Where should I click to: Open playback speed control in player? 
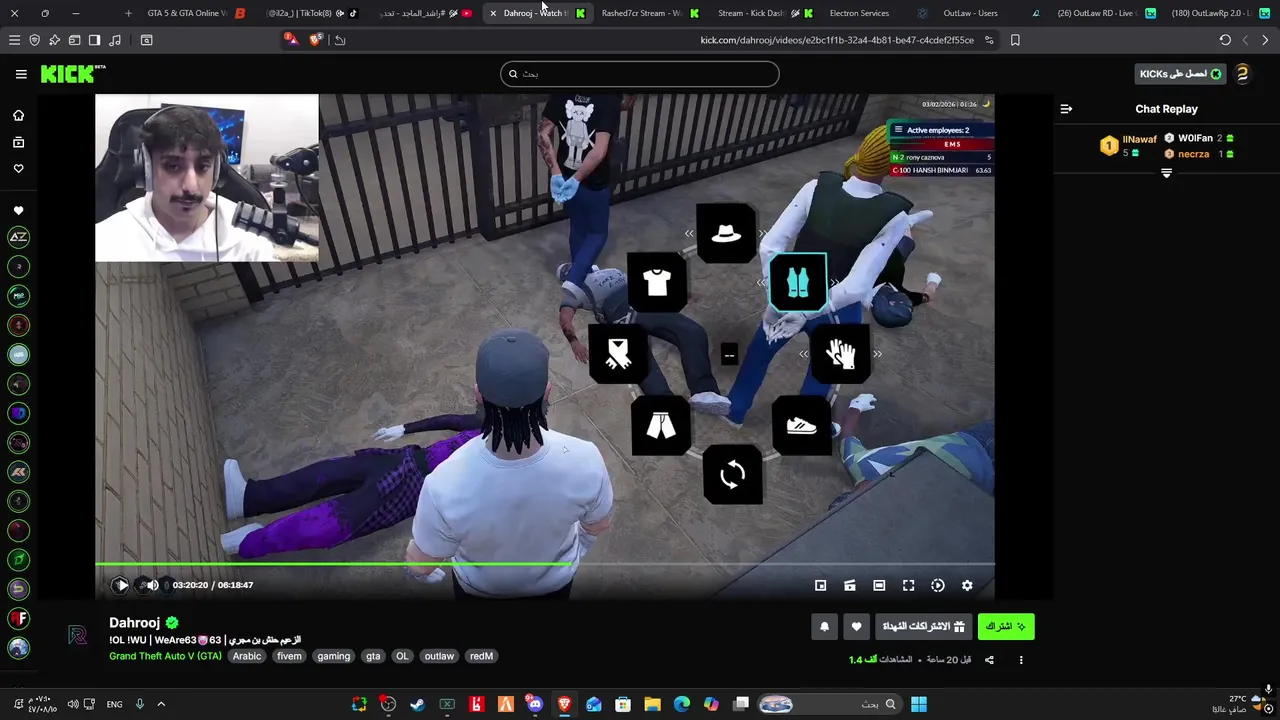point(938,585)
